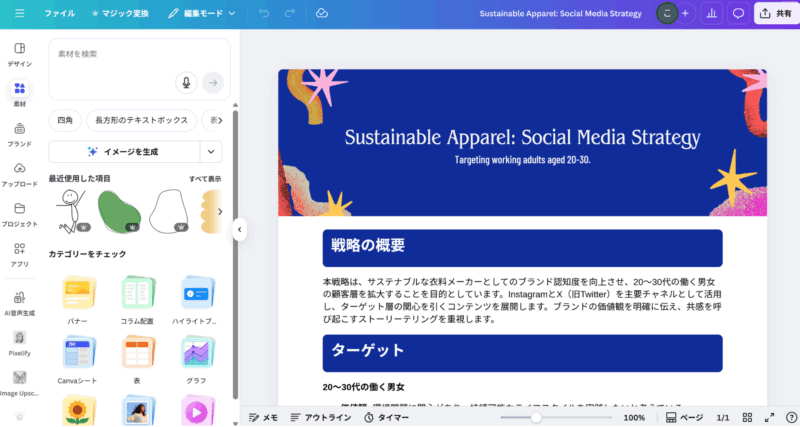The width and height of the screenshot is (800, 427).
Task: Click the zoom slider handle
Action: coord(536,417)
